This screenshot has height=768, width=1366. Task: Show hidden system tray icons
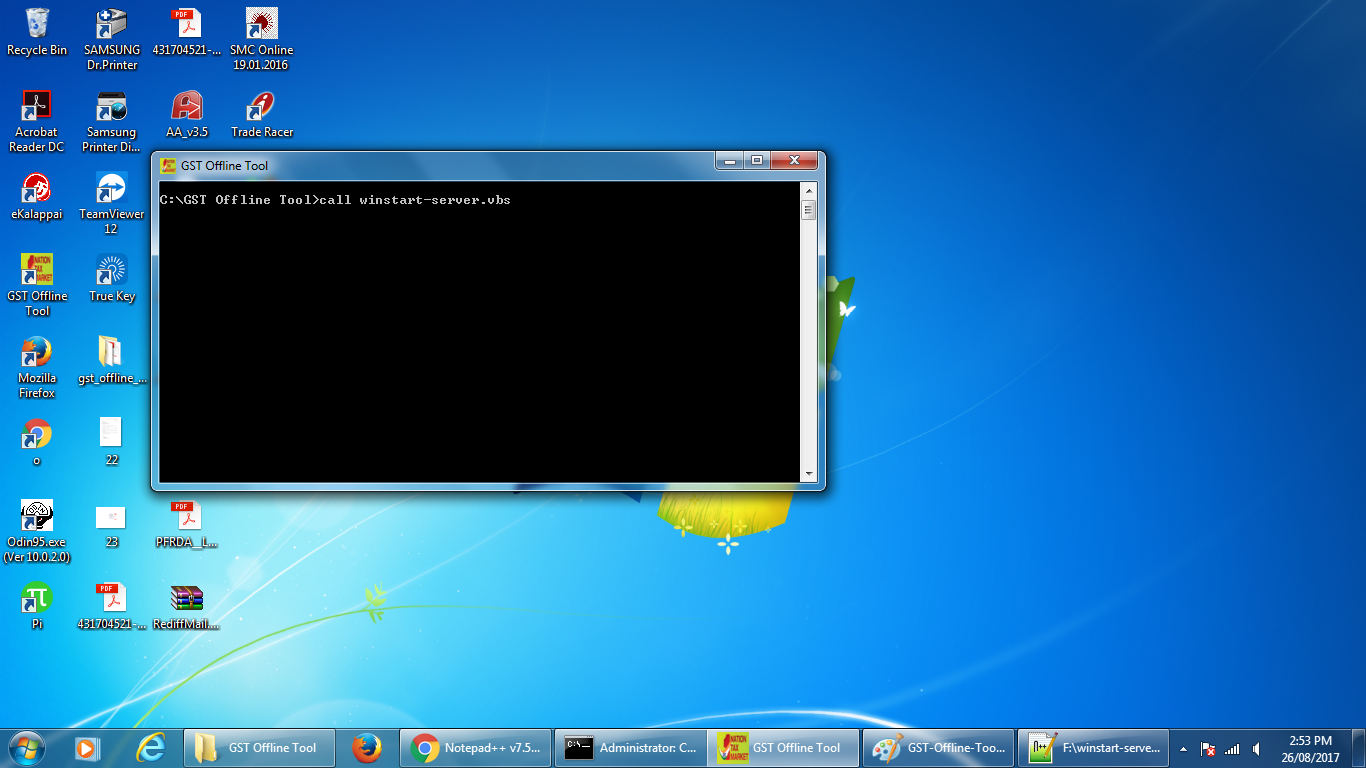coord(1183,748)
